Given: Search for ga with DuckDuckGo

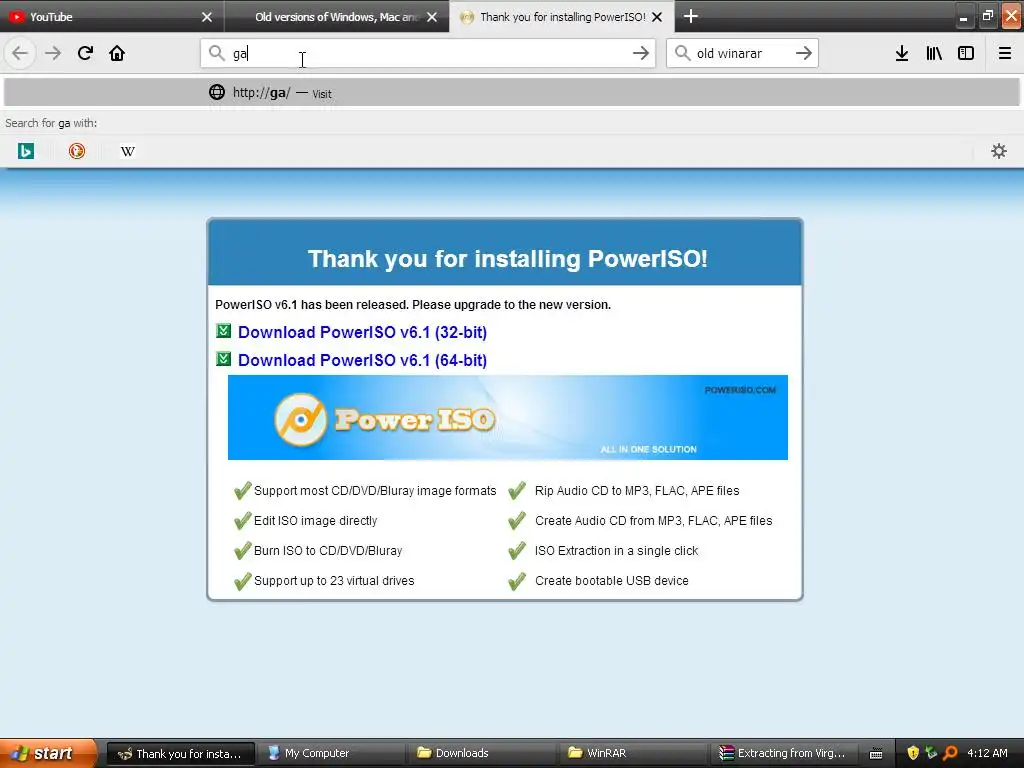Looking at the screenshot, I should [x=76, y=152].
